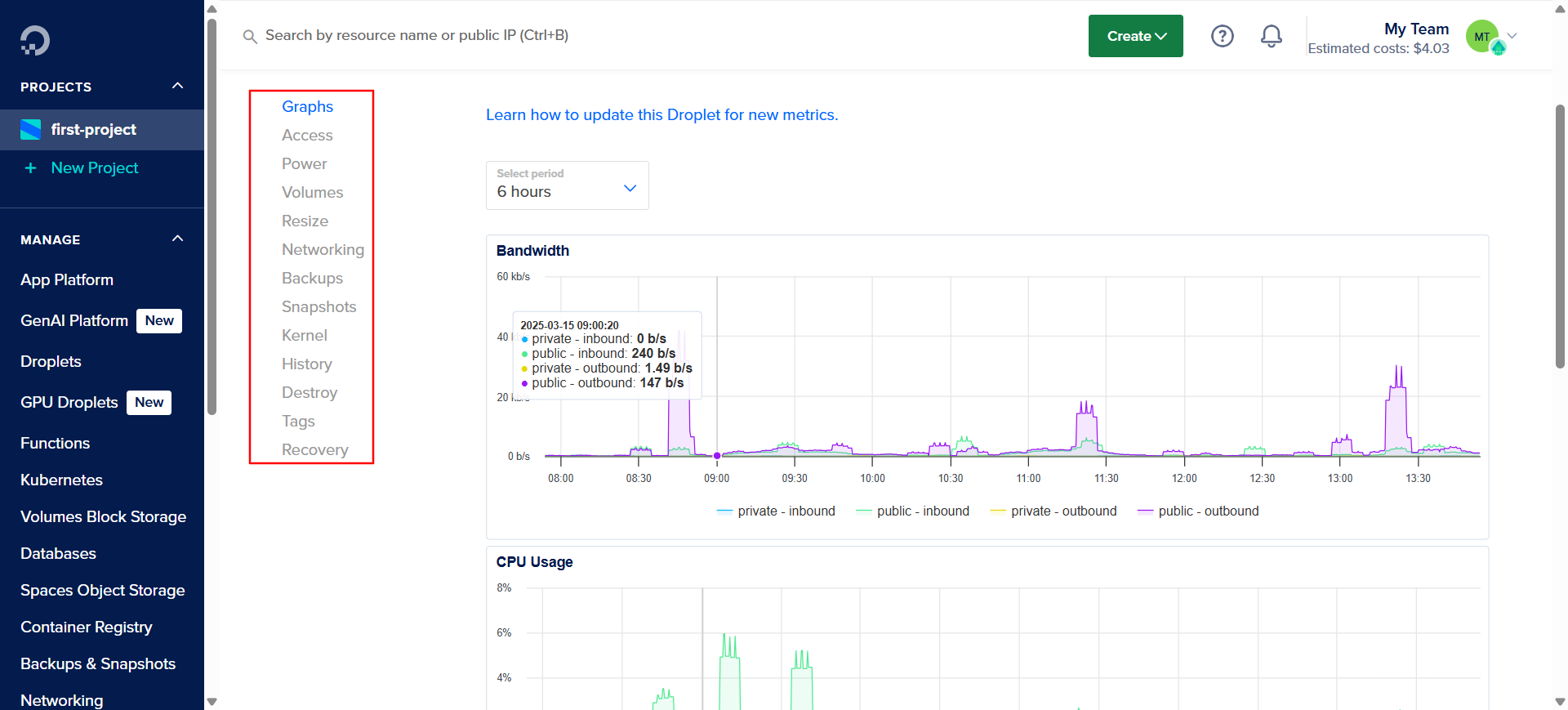The image size is (1568, 710).
Task: Open the Destroy tab
Action: click(x=309, y=392)
